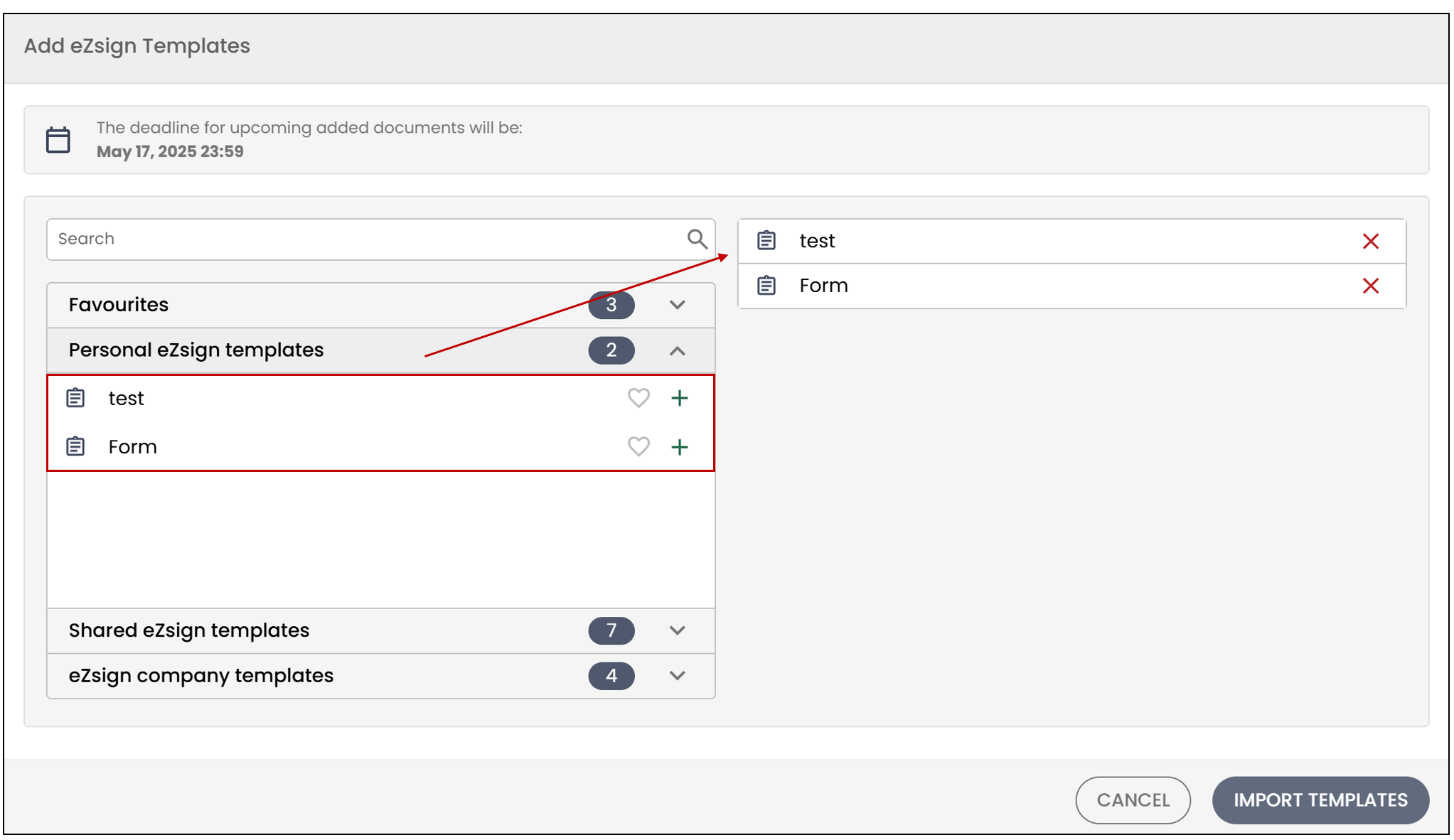Select the Form item in personal templates
Image resolution: width=1454 pixels, height=840 pixels.
[381, 446]
